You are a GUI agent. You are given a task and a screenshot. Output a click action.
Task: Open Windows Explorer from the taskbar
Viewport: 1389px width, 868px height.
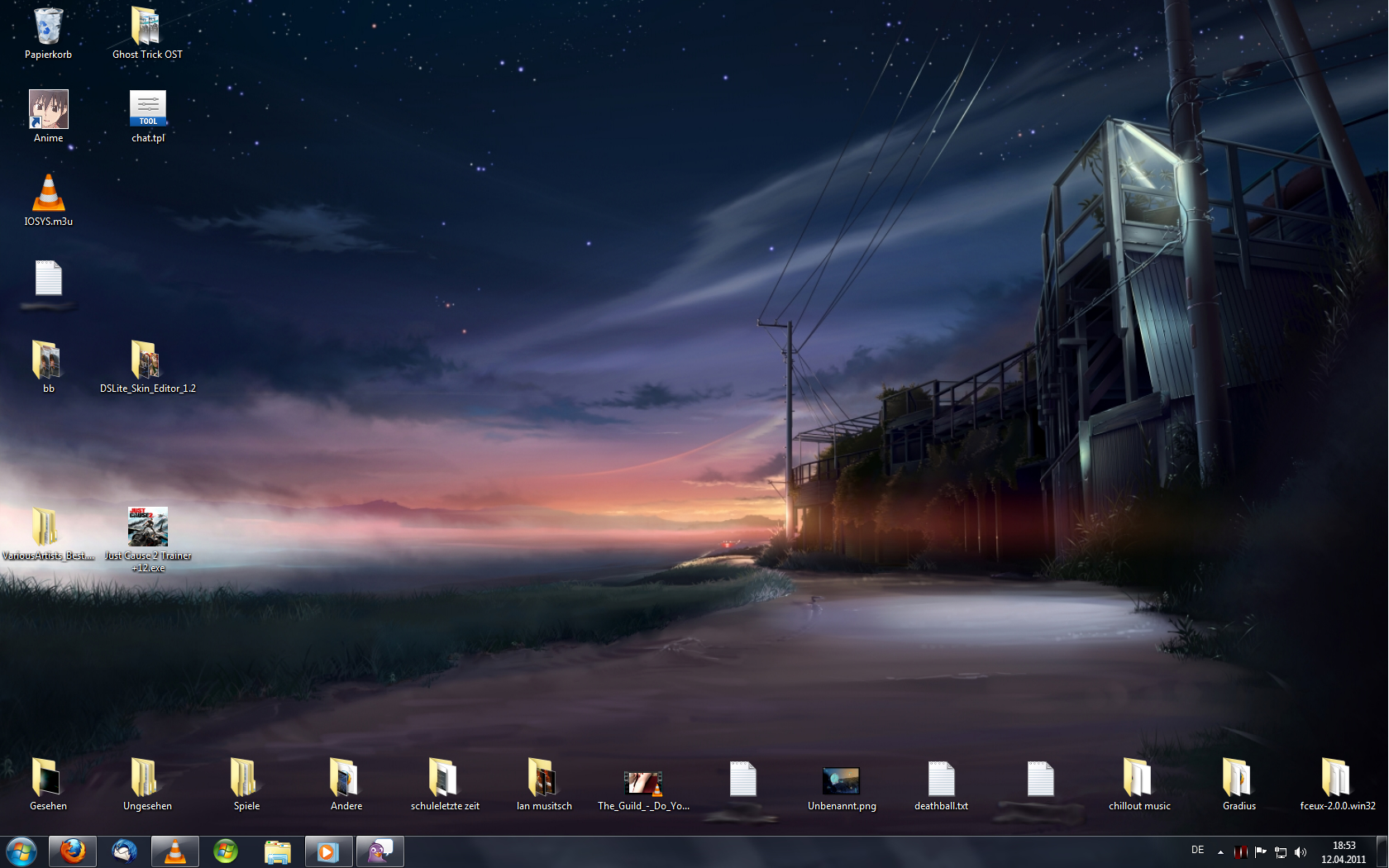click(278, 851)
